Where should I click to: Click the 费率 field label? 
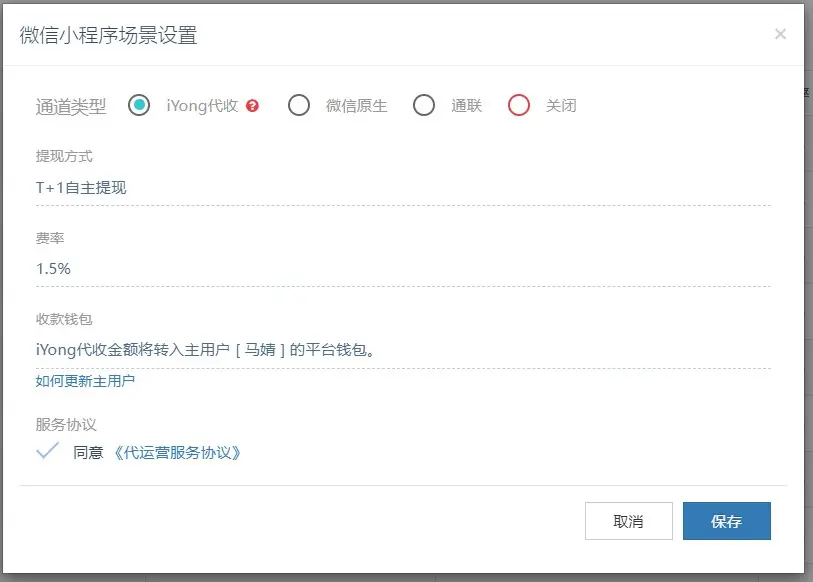coord(50,238)
